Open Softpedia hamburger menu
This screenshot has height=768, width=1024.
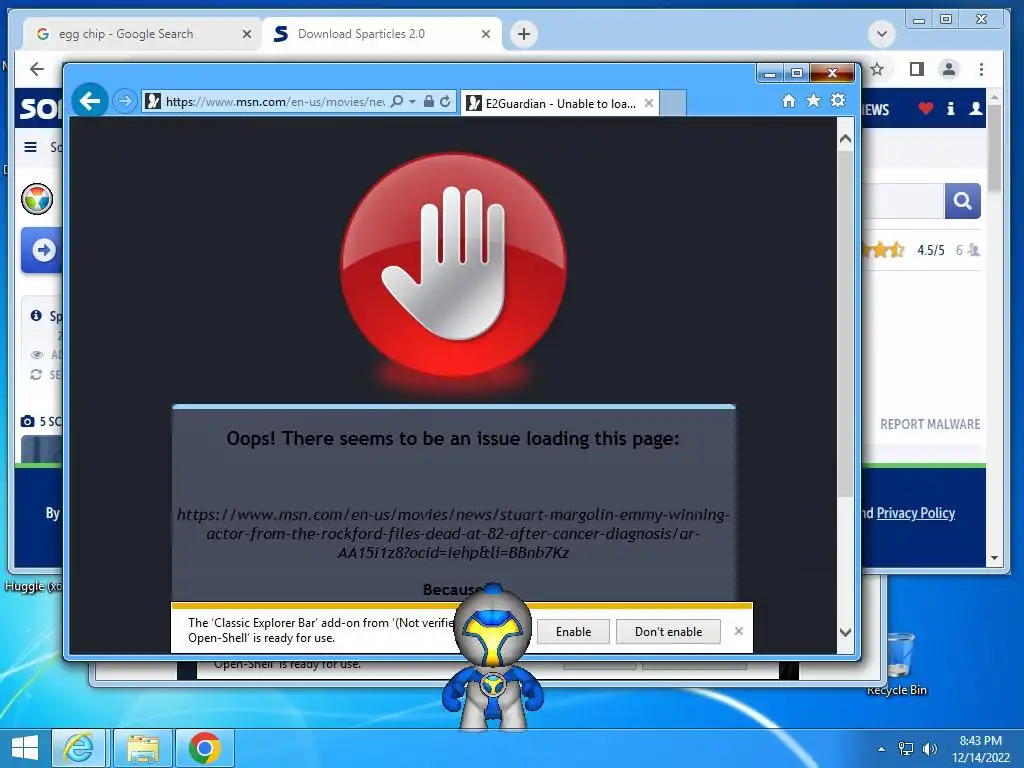30,147
